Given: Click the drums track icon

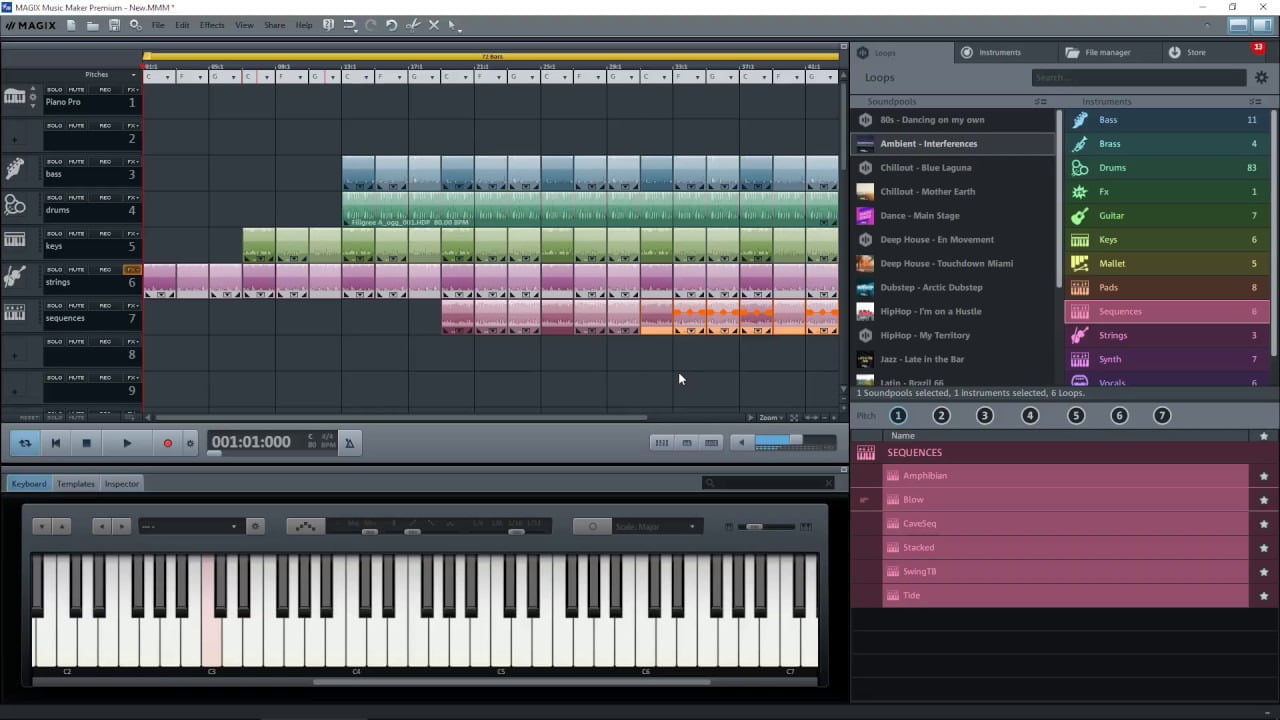Looking at the screenshot, I should [14, 204].
